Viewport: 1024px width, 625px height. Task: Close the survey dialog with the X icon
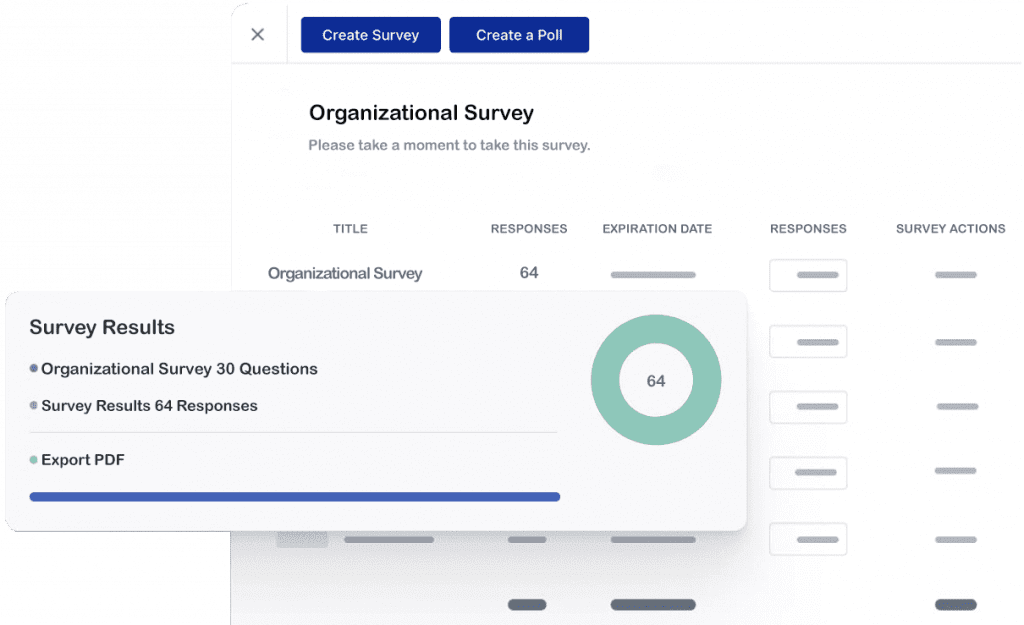pyautogui.click(x=257, y=34)
